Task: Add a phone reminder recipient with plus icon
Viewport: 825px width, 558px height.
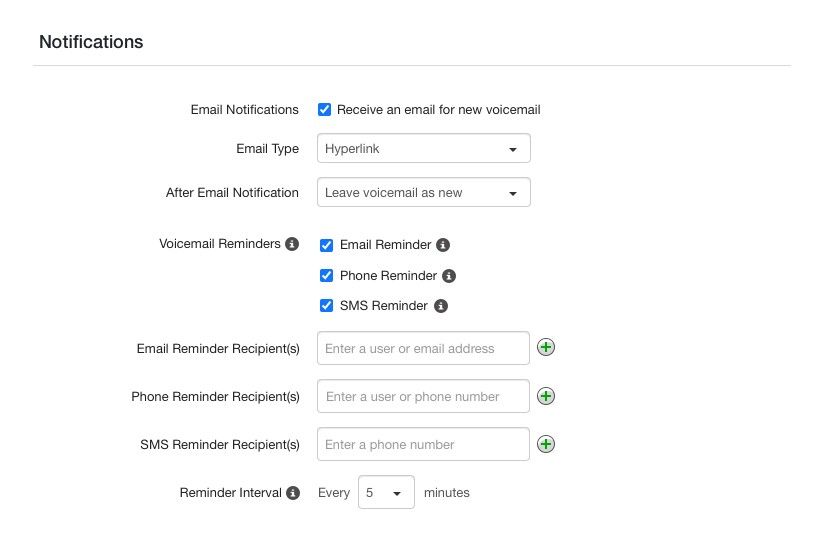Action: (546, 396)
